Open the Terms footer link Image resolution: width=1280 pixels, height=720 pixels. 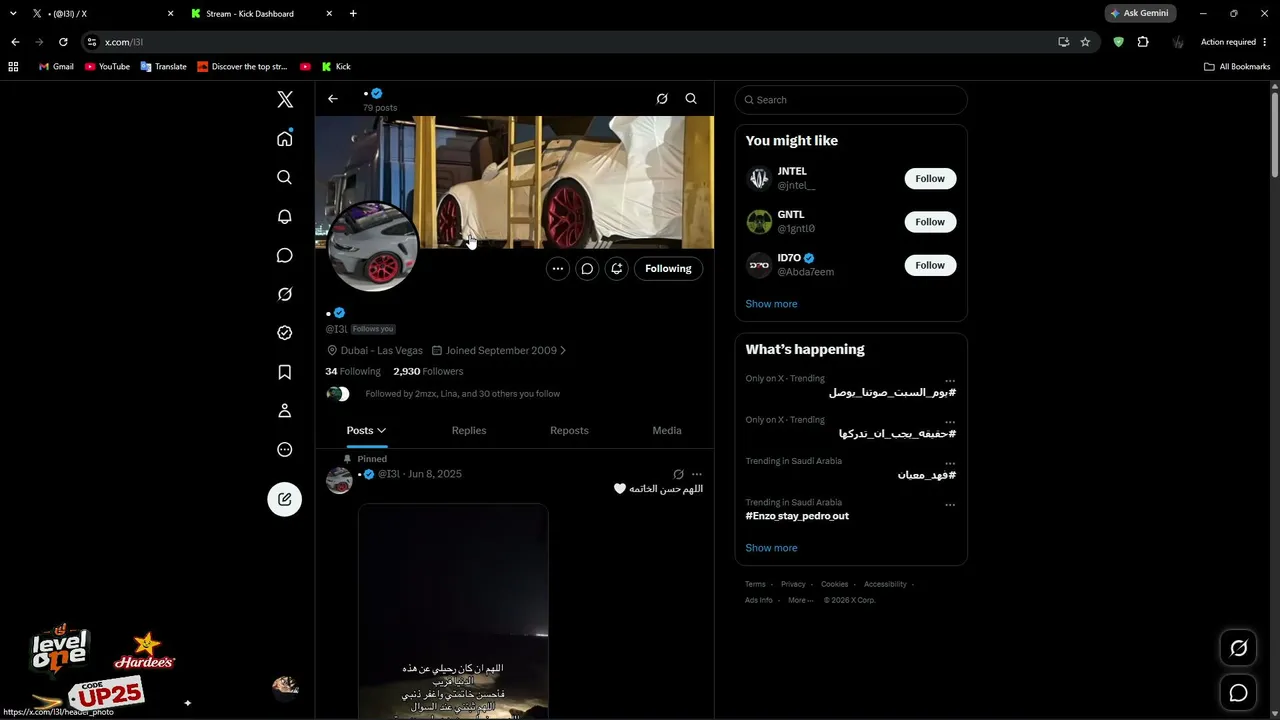pos(755,584)
